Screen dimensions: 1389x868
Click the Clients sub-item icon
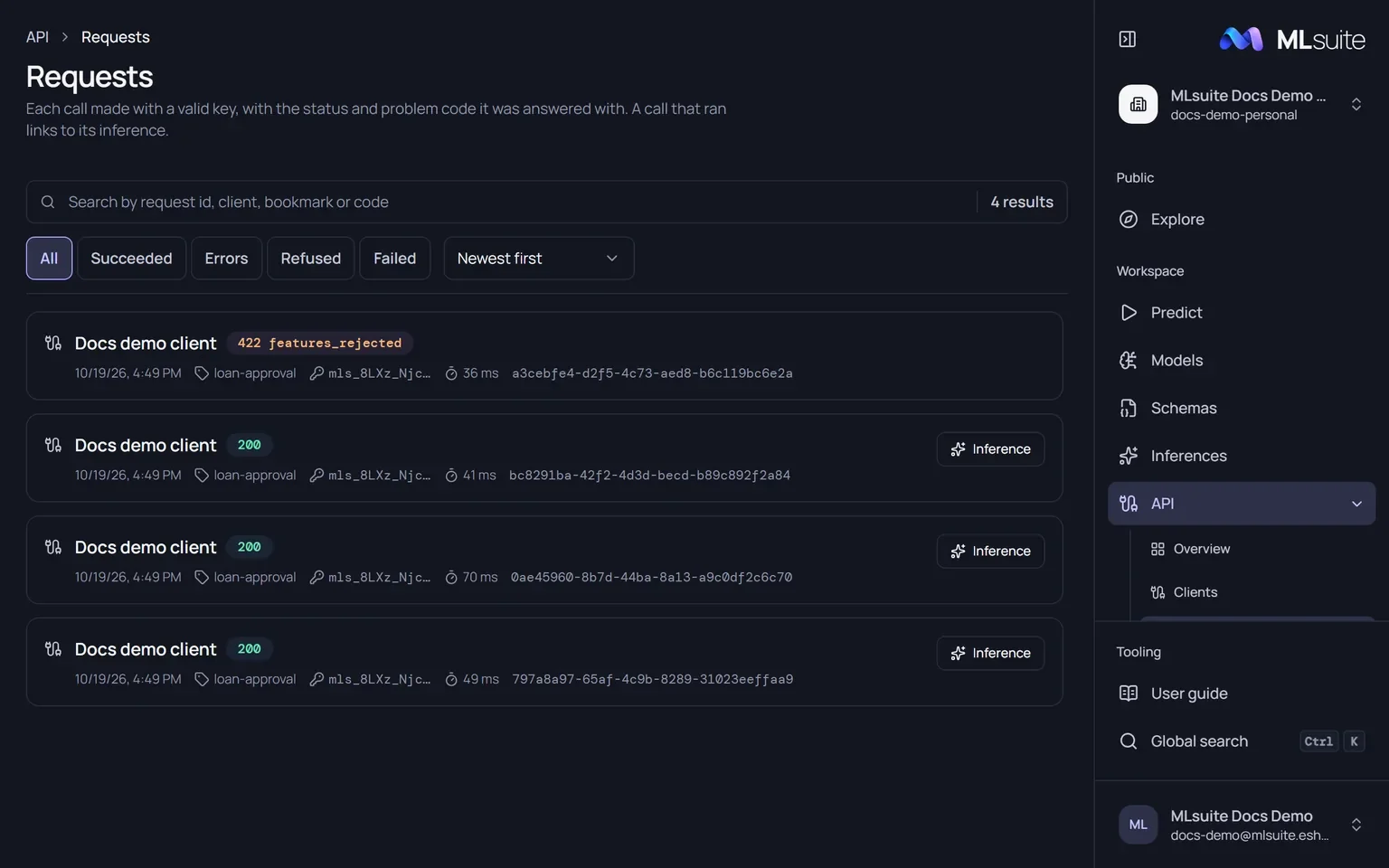pos(1157,592)
